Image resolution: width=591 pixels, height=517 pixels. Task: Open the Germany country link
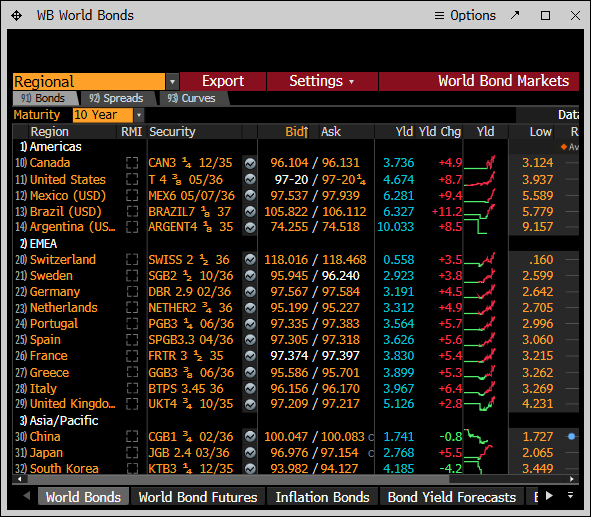(55, 292)
